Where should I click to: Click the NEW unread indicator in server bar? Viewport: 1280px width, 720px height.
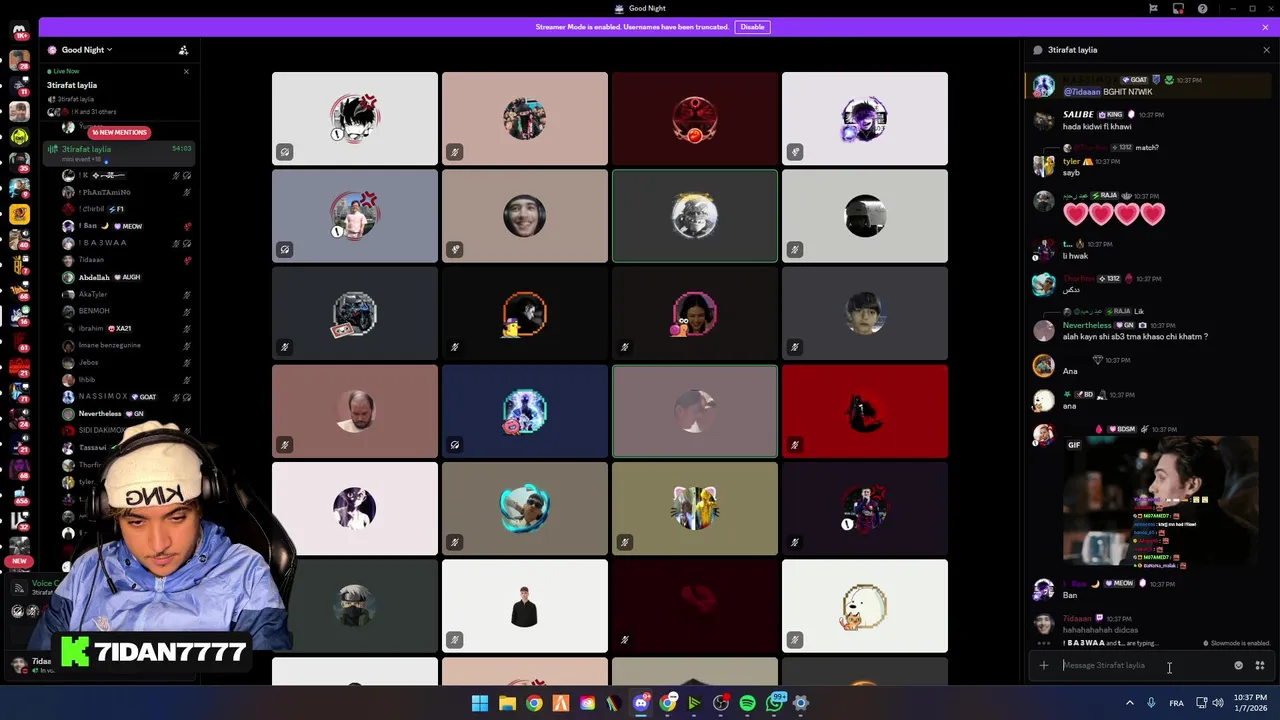click(x=19, y=561)
